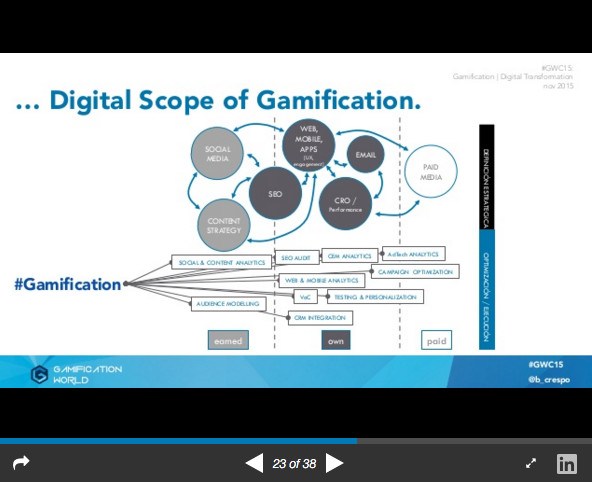Viewport: 592px width, 482px height.
Task: Click the 23 of 38 slide counter
Action: [x=294, y=464]
